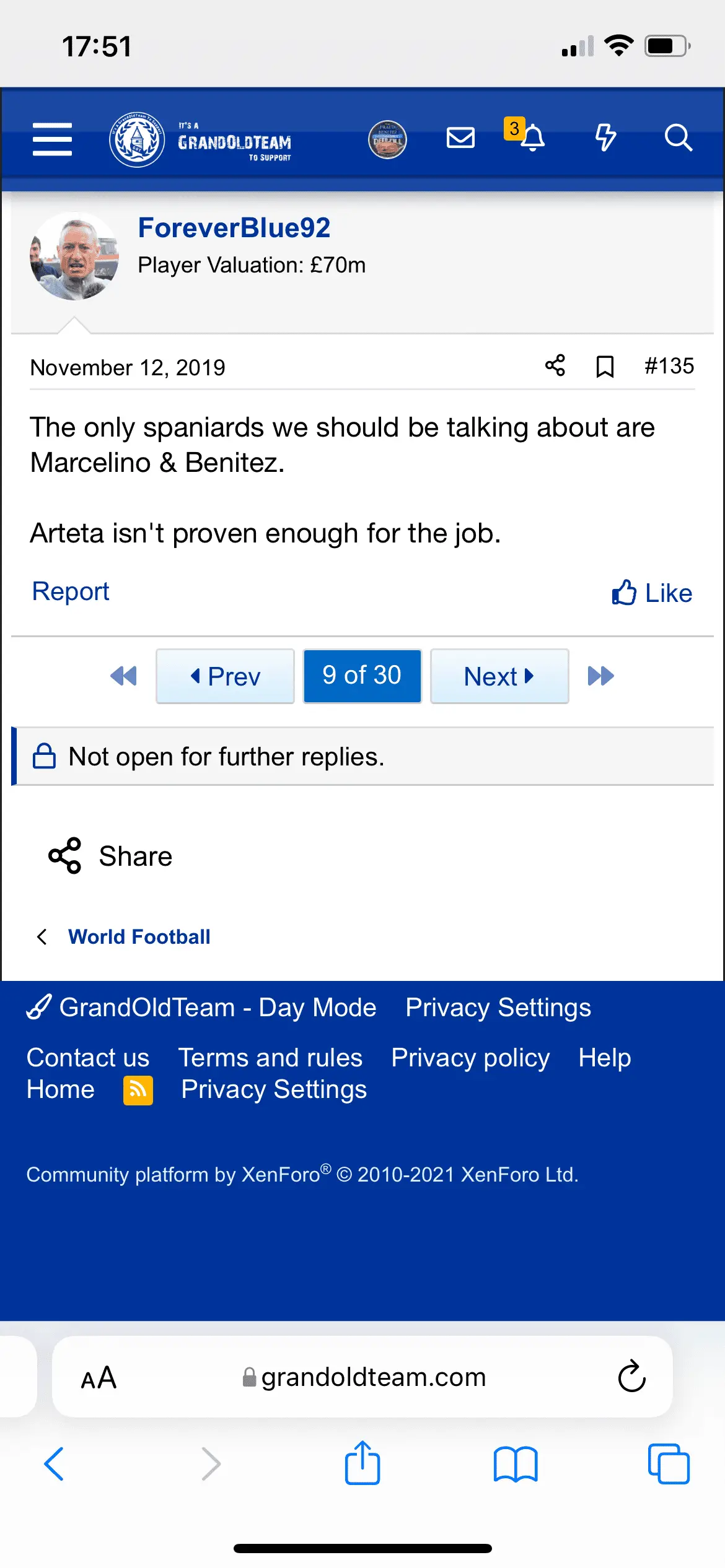Screen dimensions: 725x1568
Task: Open ForeverBlue92's profile avatar
Action: (x=74, y=256)
